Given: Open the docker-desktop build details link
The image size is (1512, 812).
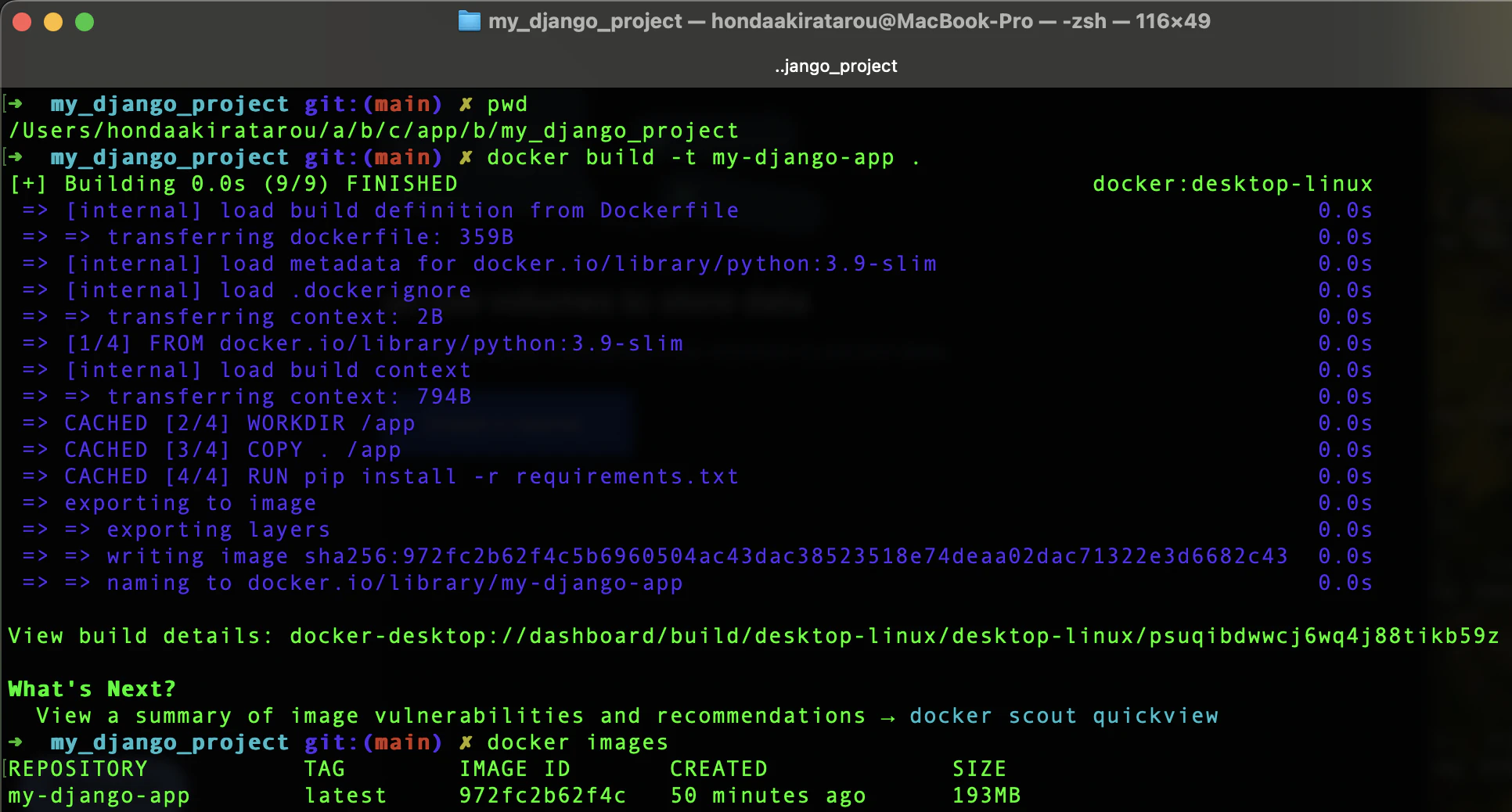Looking at the screenshot, I should [895, 636].
